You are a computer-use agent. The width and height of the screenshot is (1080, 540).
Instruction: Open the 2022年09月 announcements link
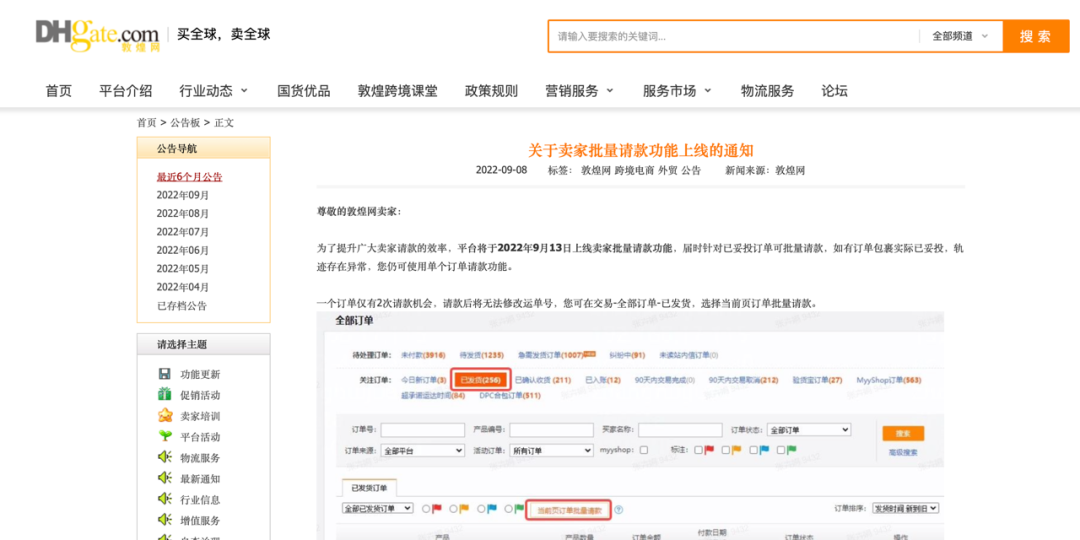pos(183,195)
